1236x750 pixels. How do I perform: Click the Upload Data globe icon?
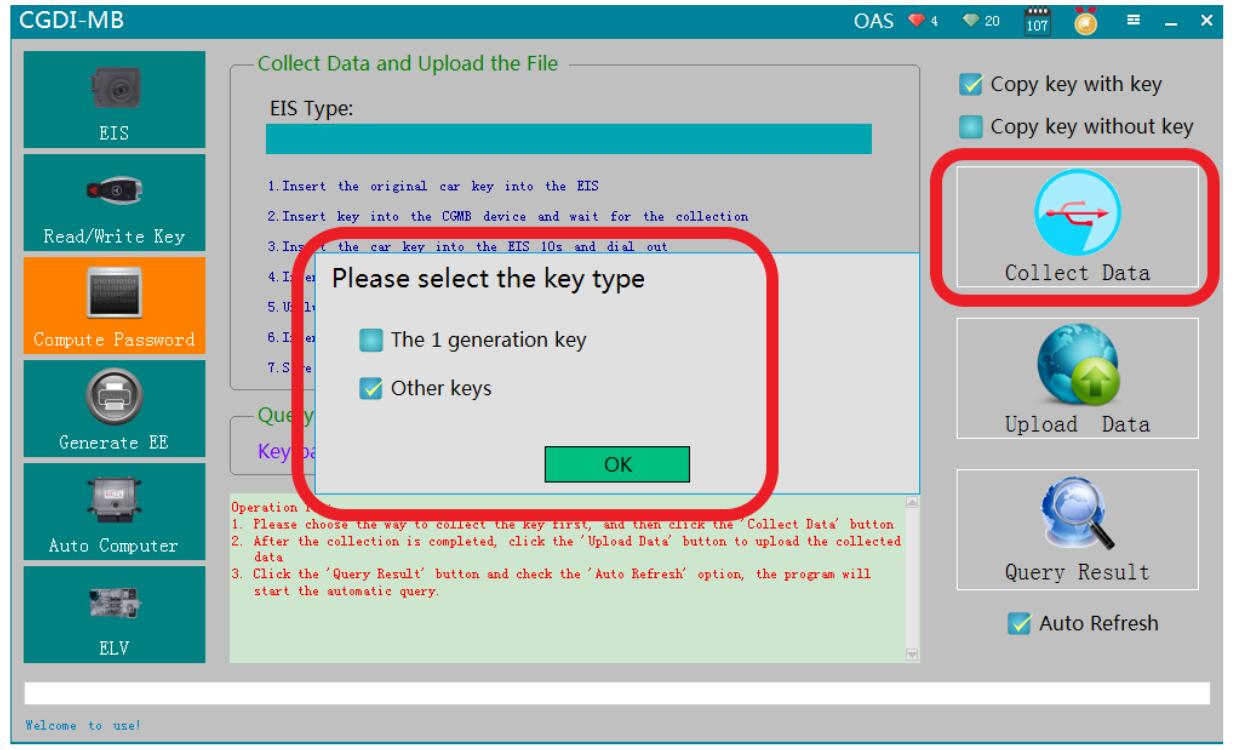click(x=1077, y=364)
